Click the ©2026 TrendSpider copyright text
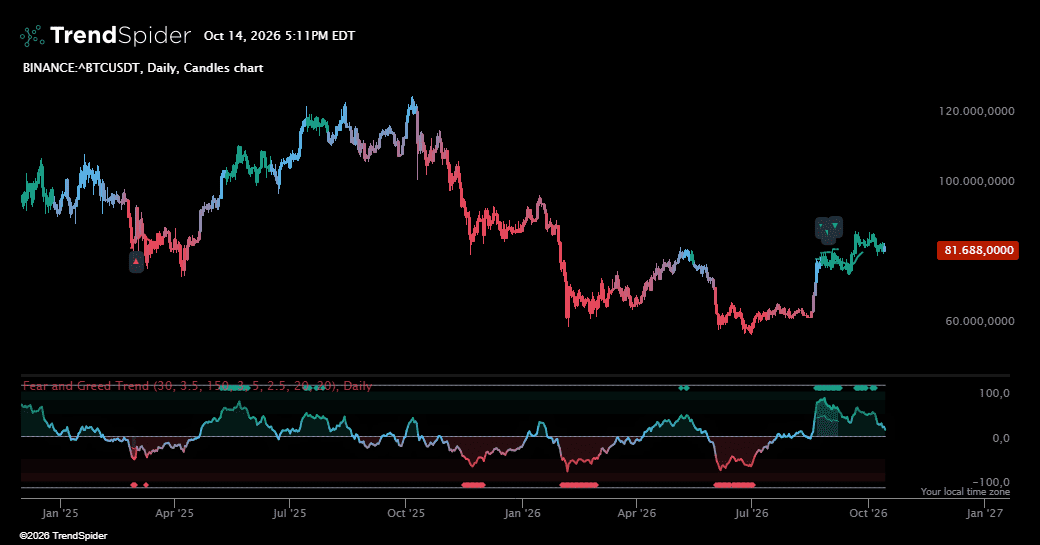The width and height of the screenshot is (1040, 545). click(63, 536)
